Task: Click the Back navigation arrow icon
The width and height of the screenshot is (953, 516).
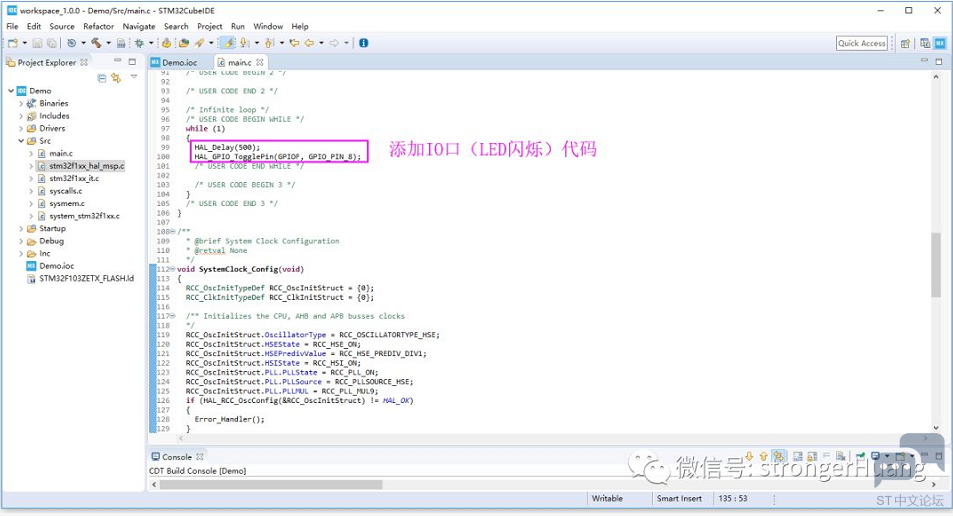Action: (309, 43)
